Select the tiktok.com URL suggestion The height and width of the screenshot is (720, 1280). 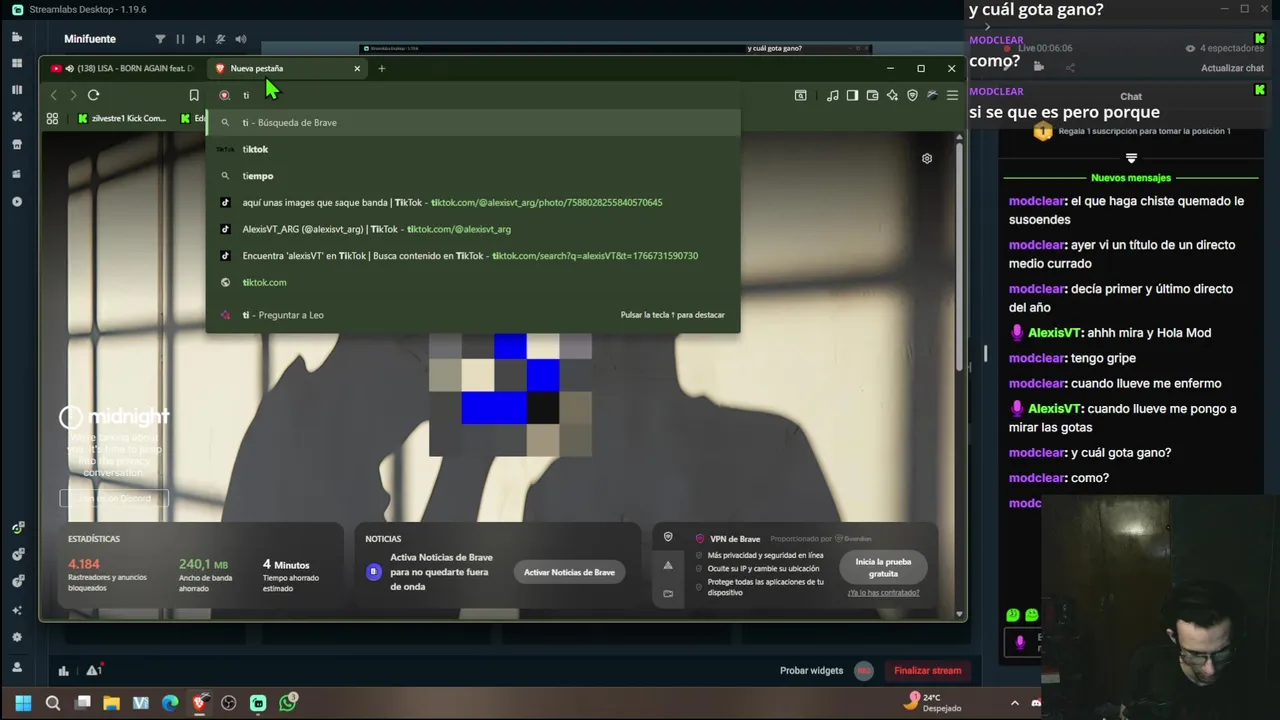[473, 282]
